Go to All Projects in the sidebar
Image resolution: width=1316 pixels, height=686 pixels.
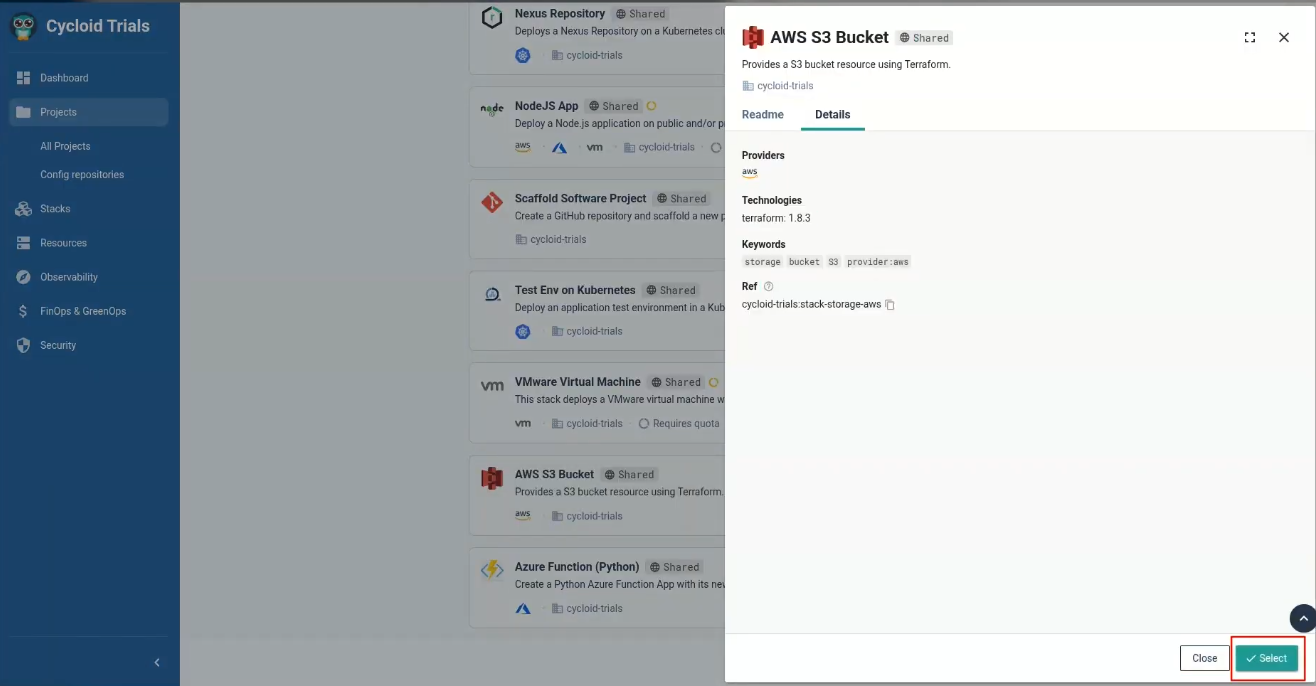coord(65,146)
